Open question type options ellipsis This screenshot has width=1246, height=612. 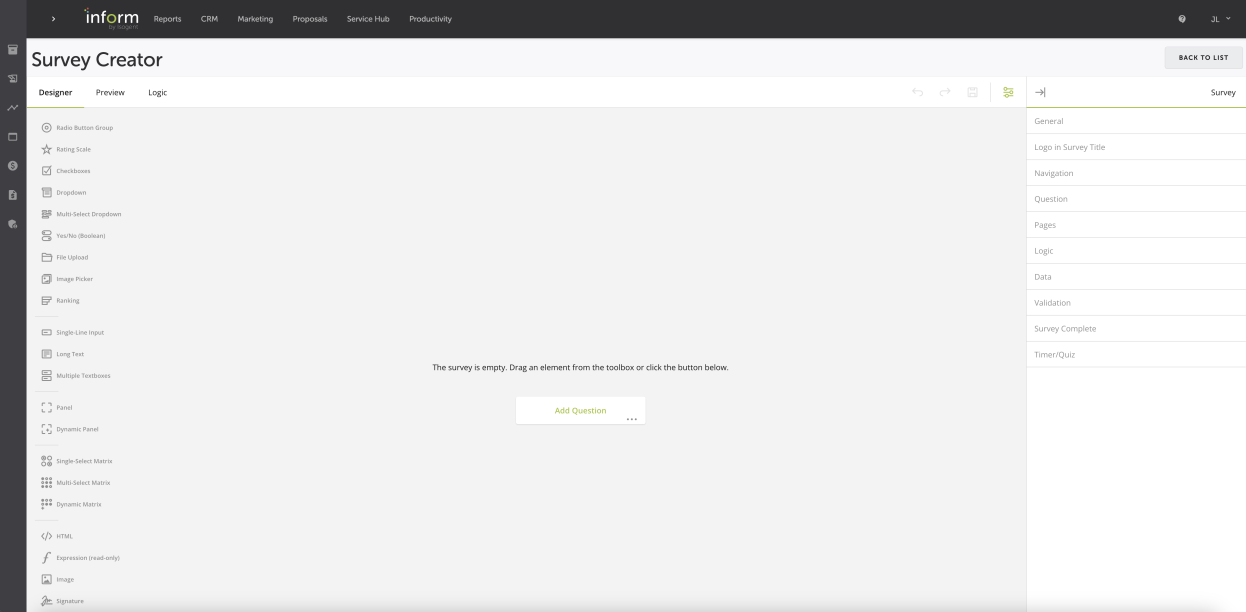pos(631,419)
